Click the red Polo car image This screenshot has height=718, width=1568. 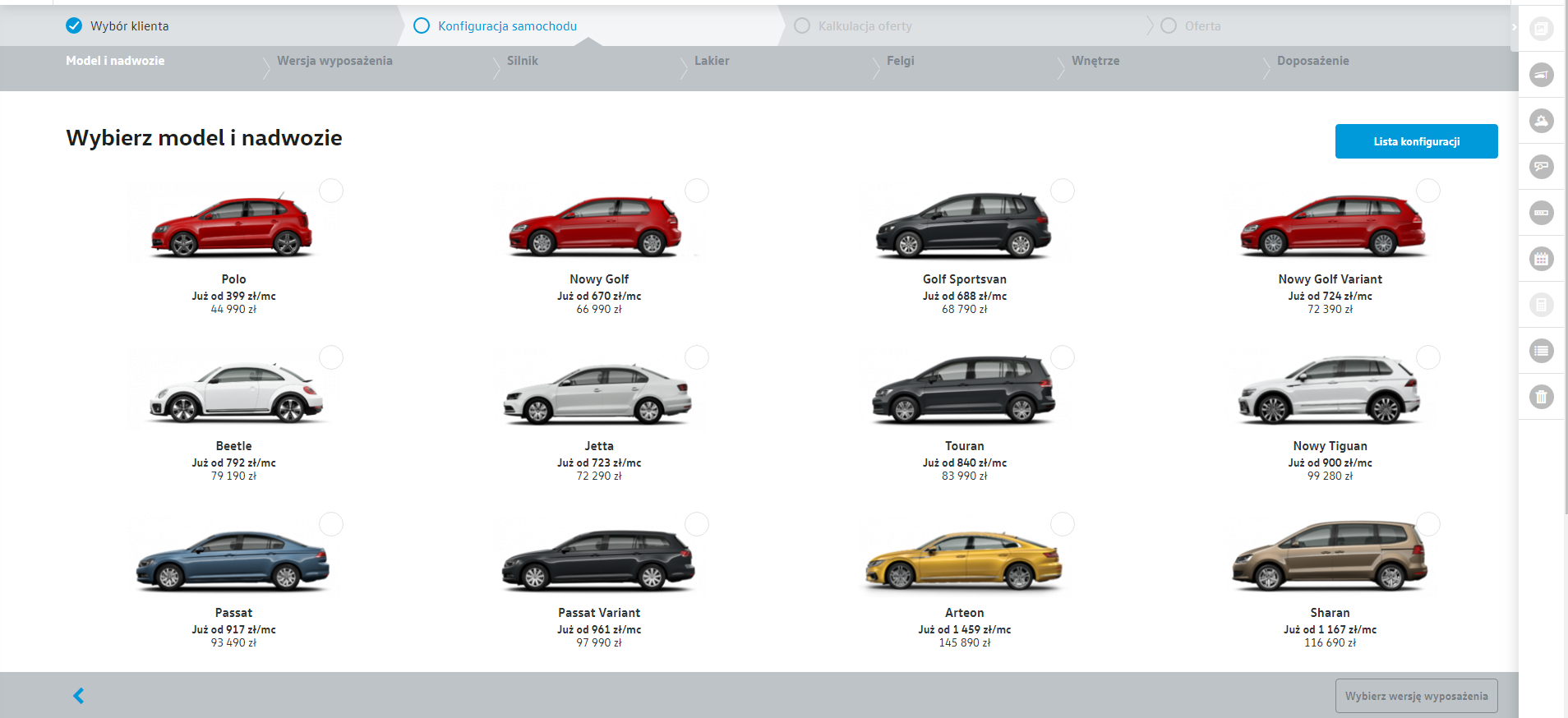pyautogui.click(x=232, y=226)
